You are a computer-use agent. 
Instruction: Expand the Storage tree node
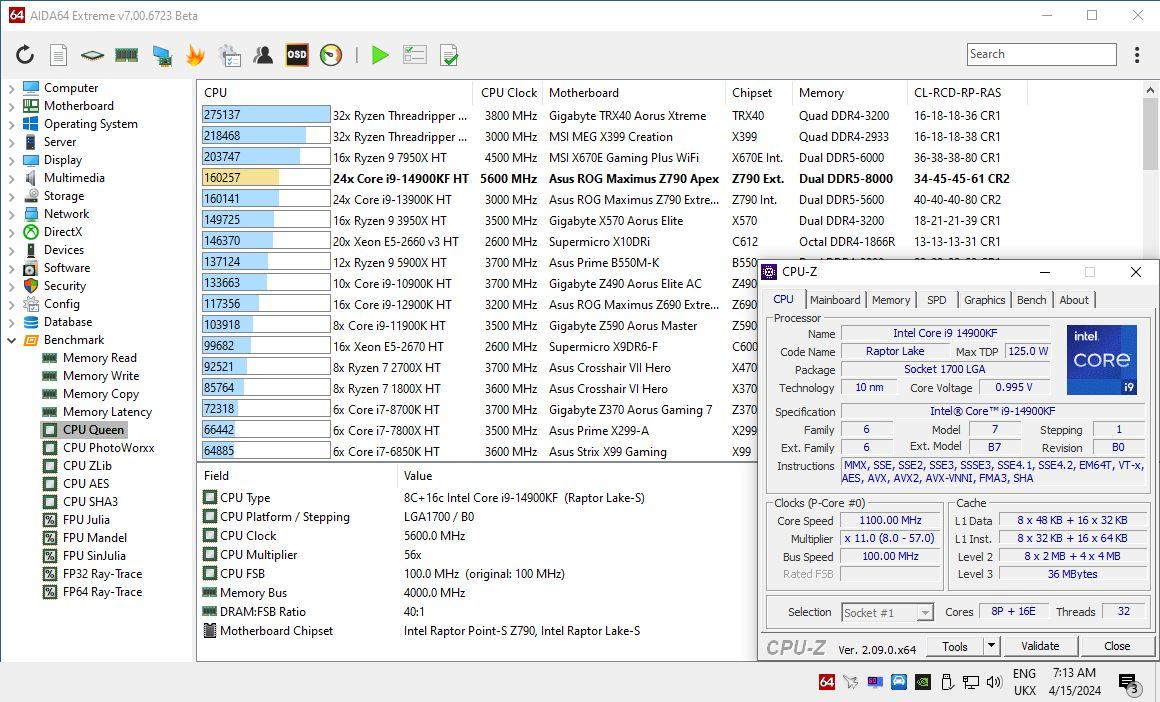11,196
